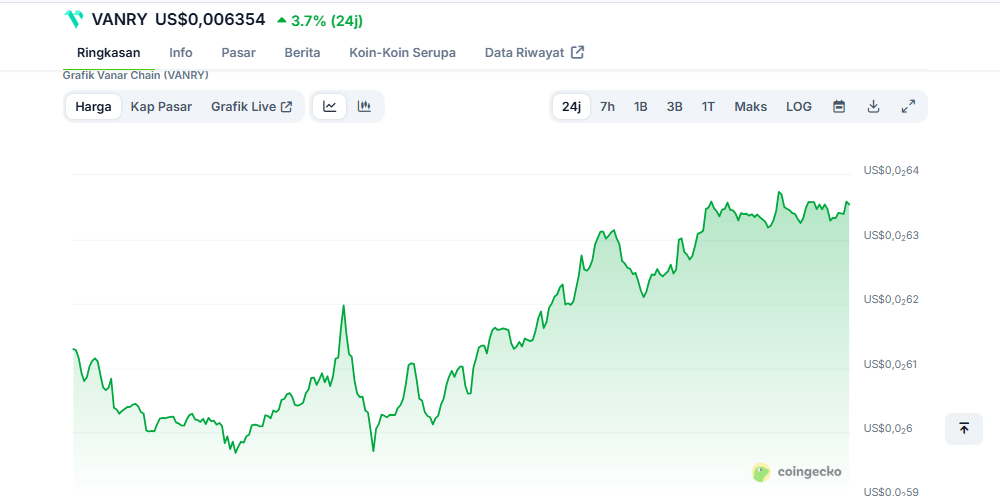This screenshot has width=1000, height=496.
Task: Click the 3.7% (24j) change indicator
Action: pos(320,20)
